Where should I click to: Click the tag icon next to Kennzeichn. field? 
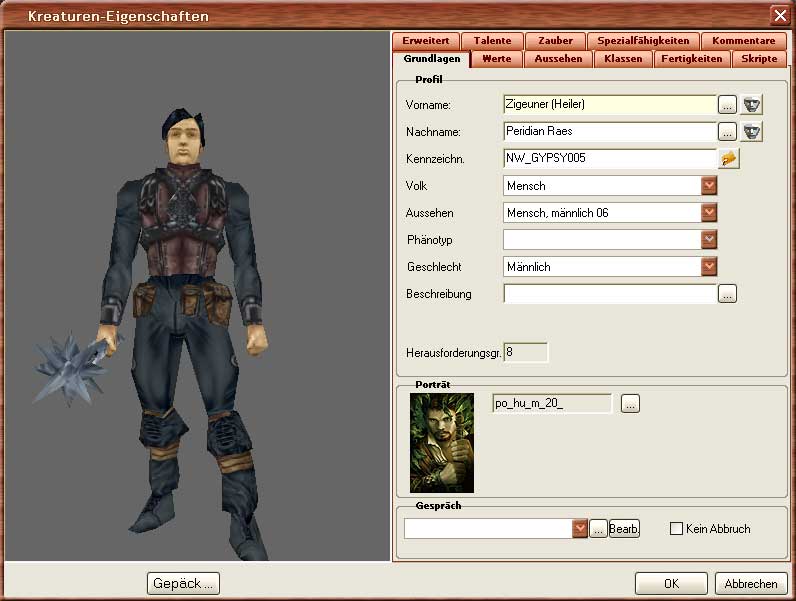click(x=728, y=158)
